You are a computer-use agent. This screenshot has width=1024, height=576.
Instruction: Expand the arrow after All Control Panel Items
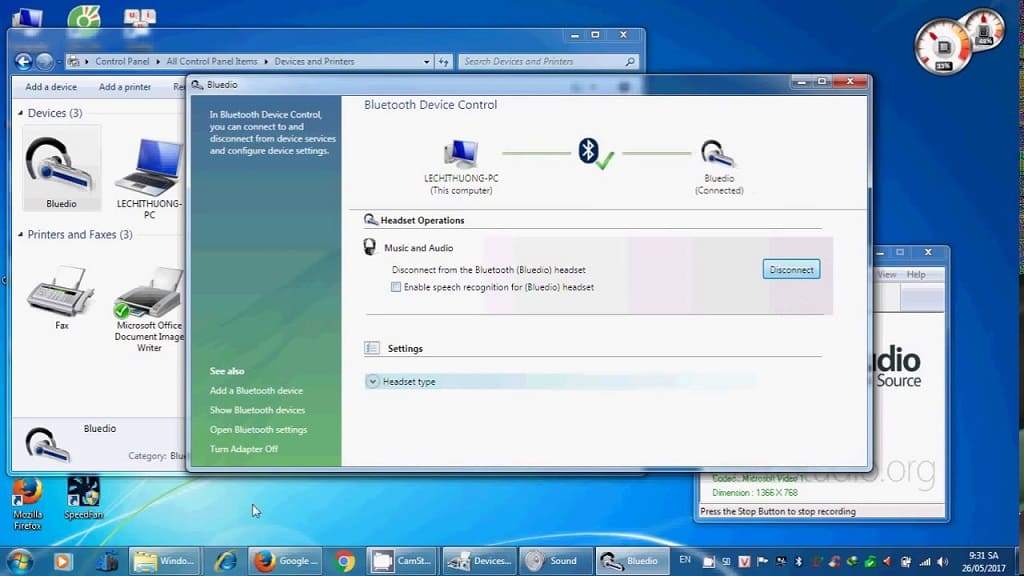click(x=266, y=61)
